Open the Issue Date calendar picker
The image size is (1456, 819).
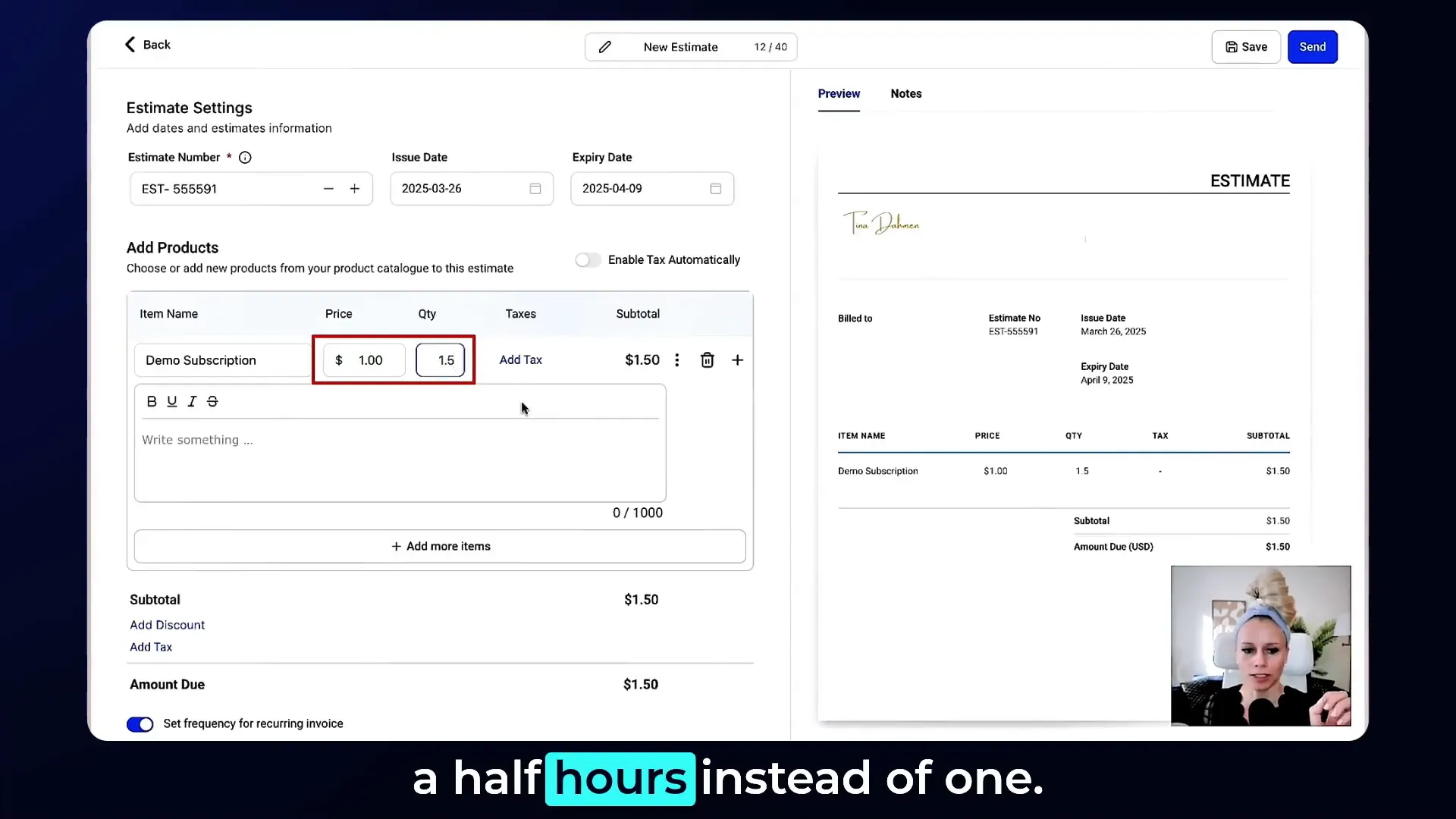click(x=535, y=189)
